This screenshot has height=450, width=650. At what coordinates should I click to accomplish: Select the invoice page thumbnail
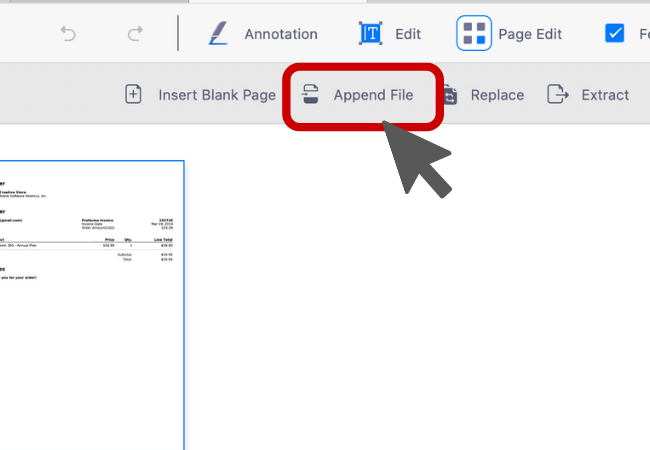click(92, 305)
